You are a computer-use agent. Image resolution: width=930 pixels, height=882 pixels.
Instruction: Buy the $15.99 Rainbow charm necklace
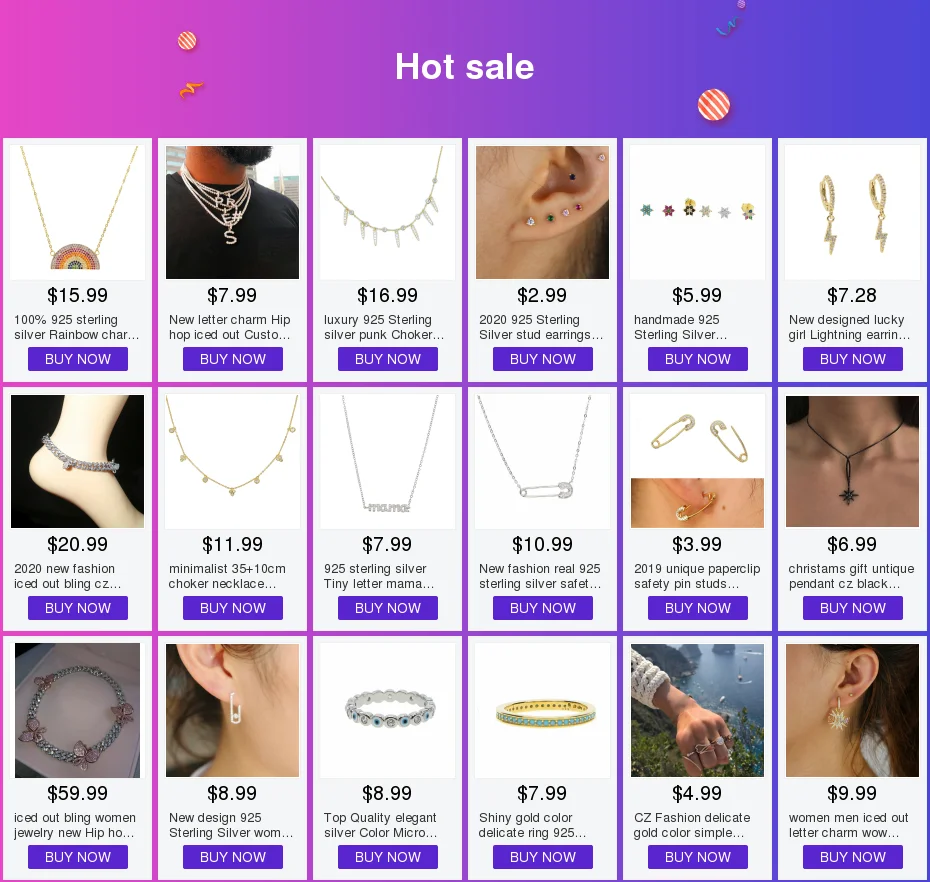(78, 359)
